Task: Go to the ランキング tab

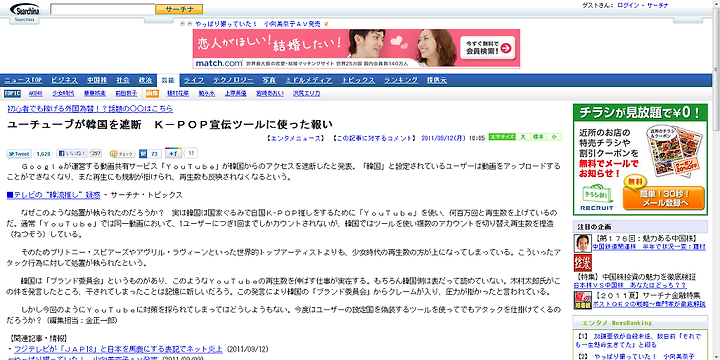Action: [401, 80]
